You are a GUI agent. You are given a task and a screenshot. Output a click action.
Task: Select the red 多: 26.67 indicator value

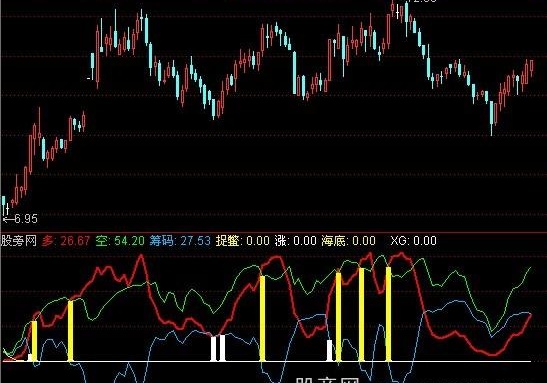(x=66, y=241)
